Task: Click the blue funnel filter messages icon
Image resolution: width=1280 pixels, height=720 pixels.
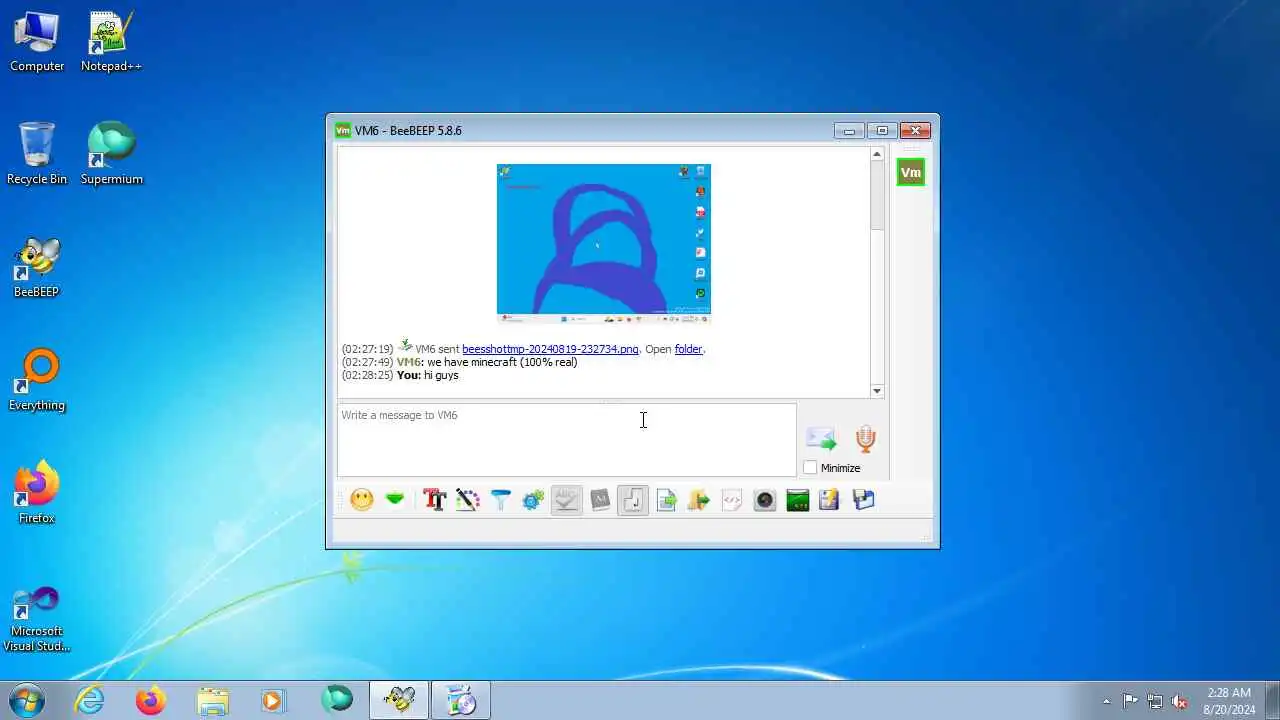Action: pos(500,499)
